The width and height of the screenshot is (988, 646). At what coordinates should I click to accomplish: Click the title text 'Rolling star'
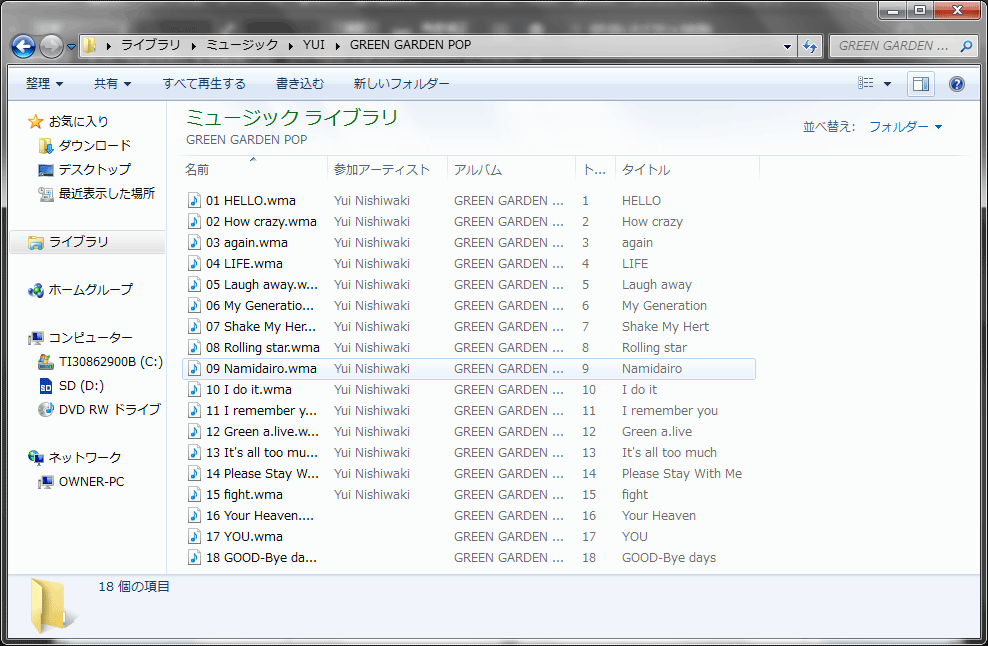654,347
